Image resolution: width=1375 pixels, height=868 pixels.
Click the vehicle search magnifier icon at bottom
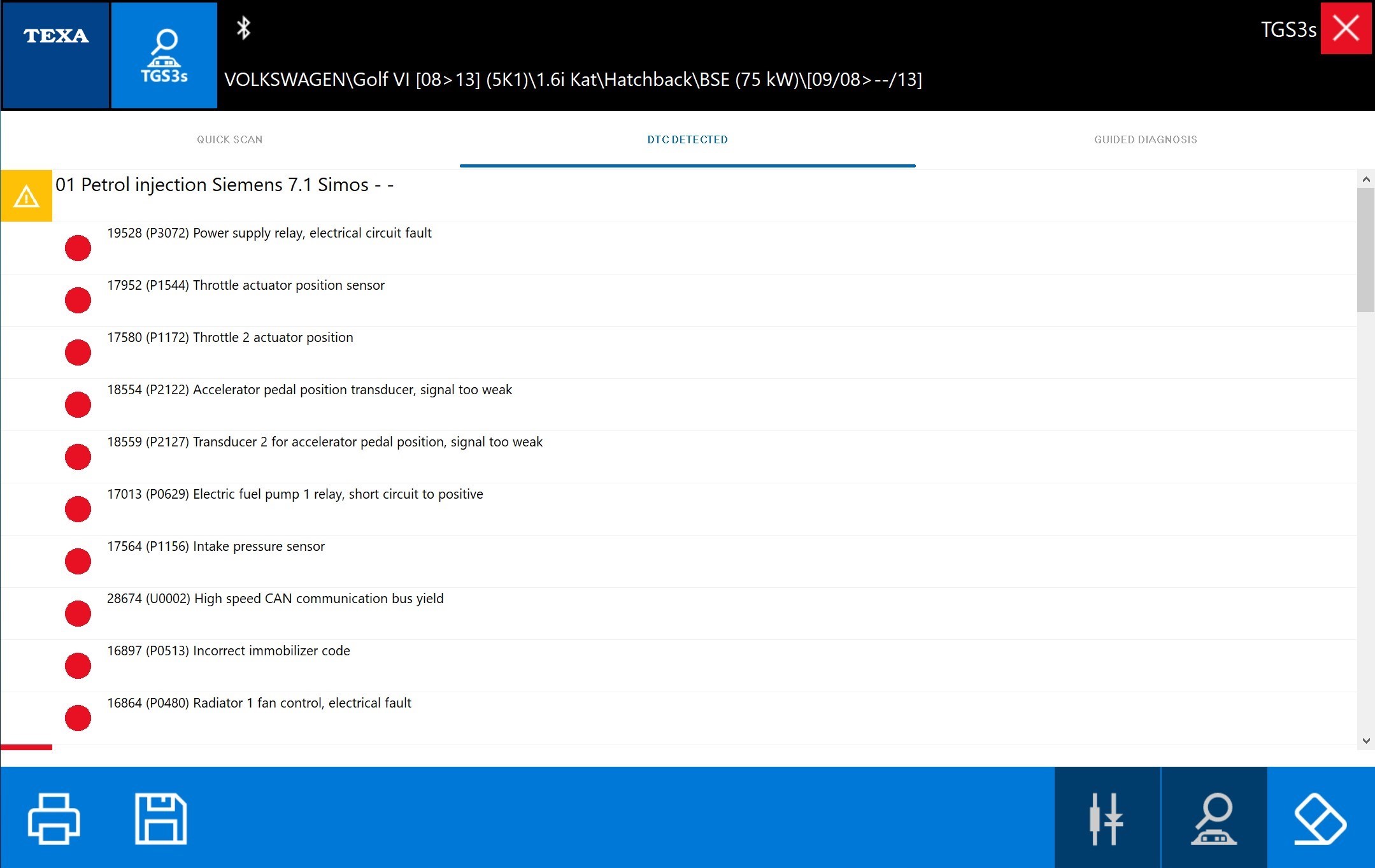coord(1214,818)
